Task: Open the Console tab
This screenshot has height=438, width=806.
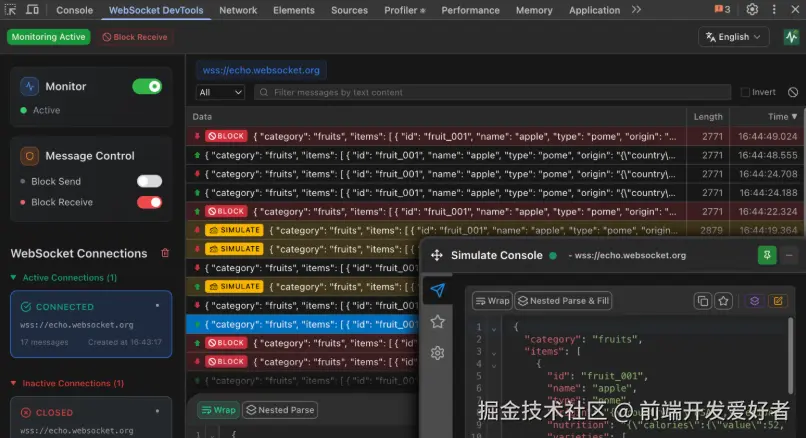Action: coord(75,10)
